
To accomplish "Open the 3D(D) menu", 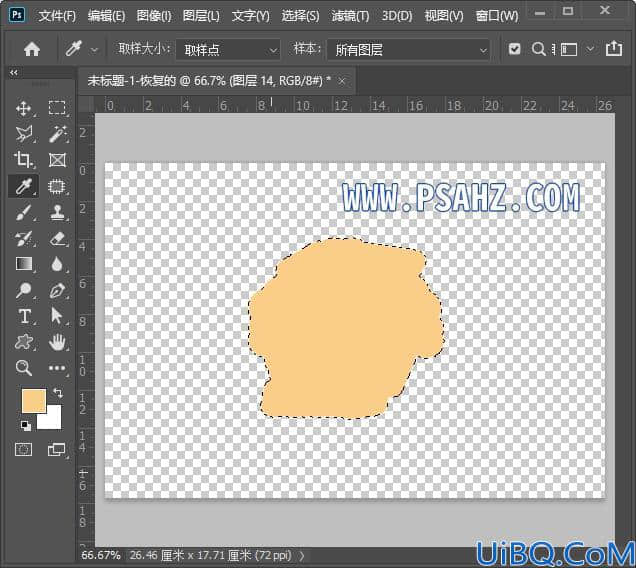I will tap(397, 16).
